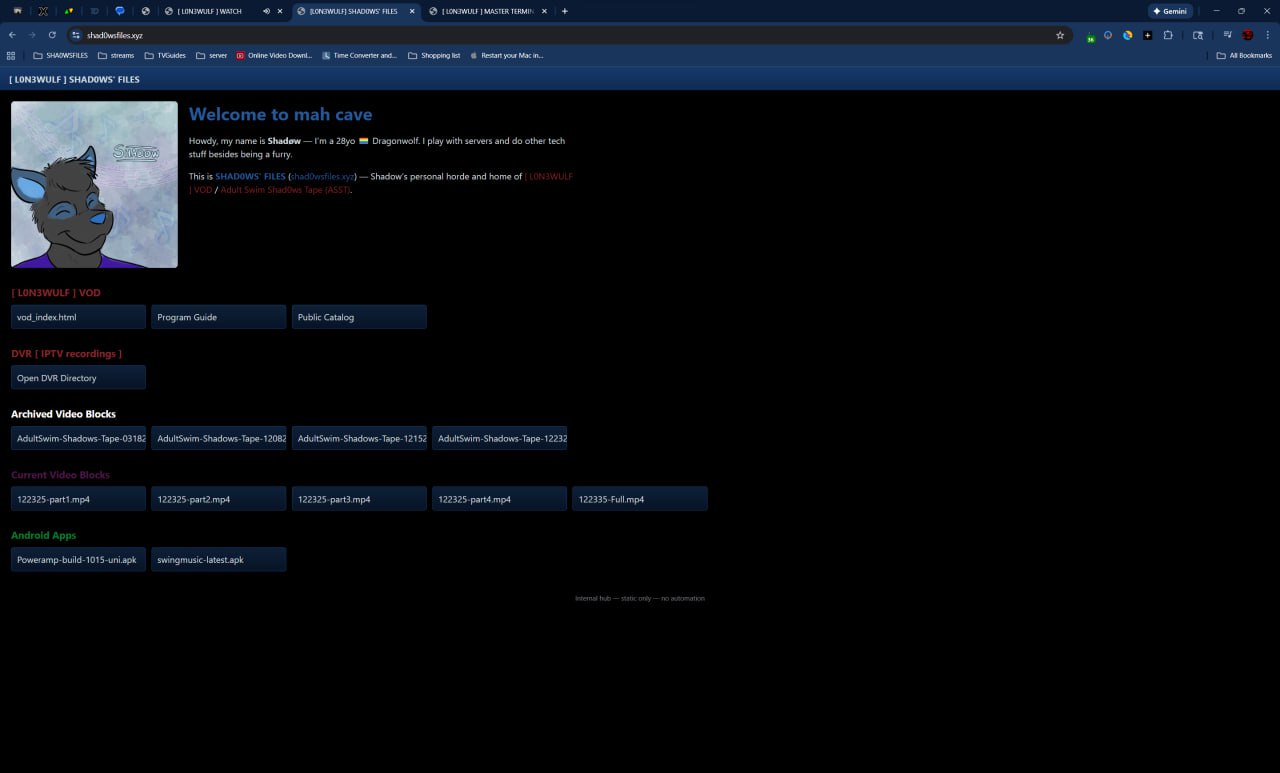Open the Program Guide button
Viewport: 1280px width, 773px height.
click(218, 317)
